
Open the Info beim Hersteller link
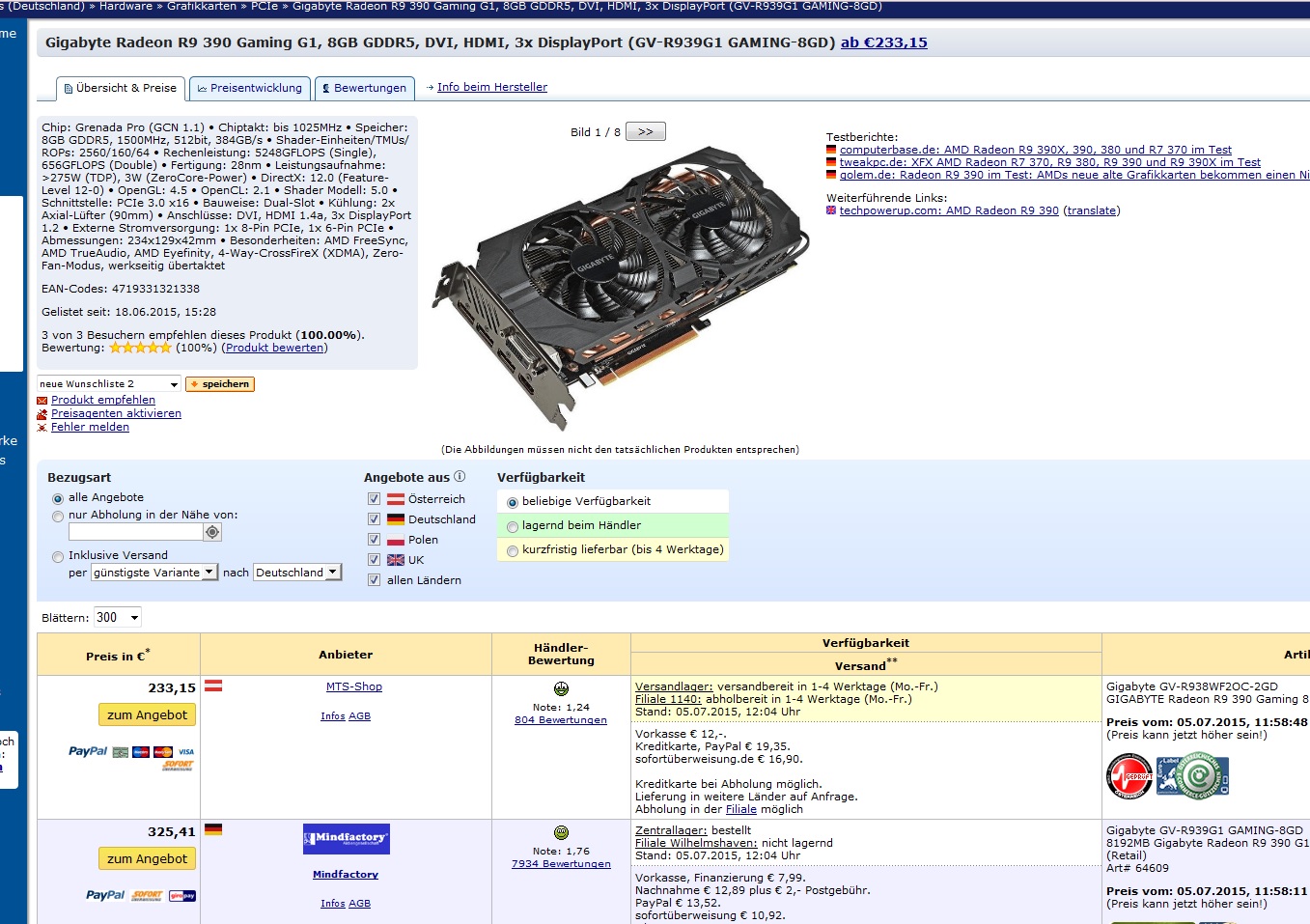pos(492,87)
